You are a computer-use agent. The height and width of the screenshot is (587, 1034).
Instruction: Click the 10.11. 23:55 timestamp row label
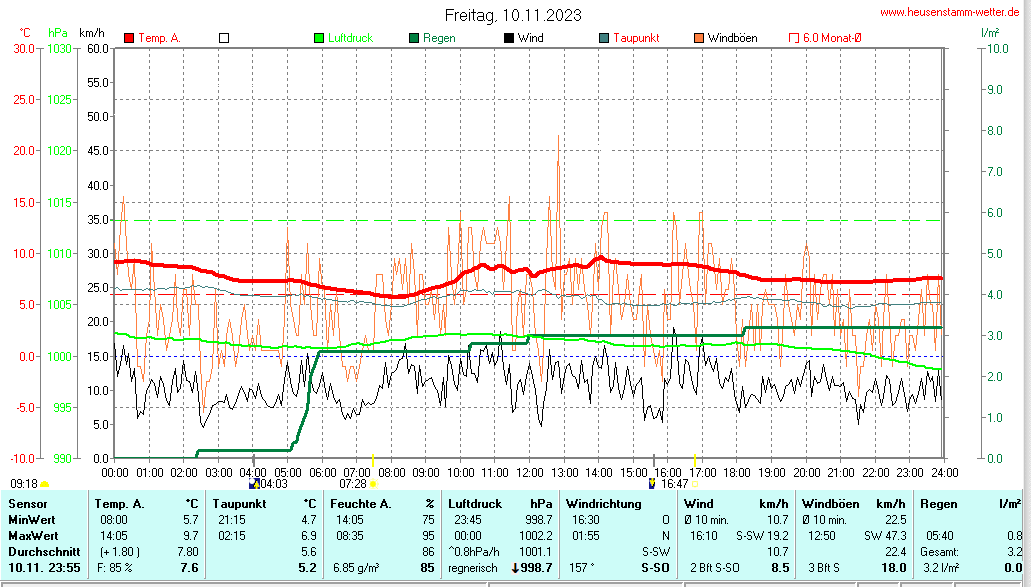(x=45, y=568)
